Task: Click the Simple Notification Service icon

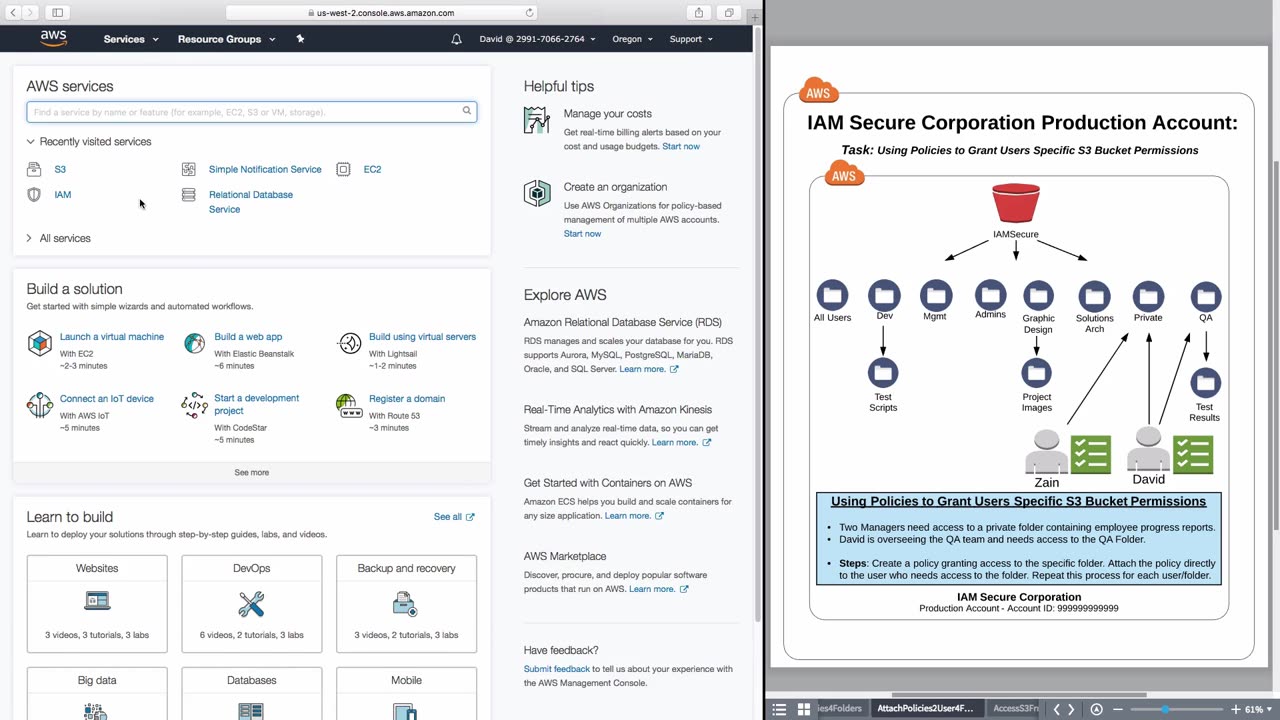Action: [x=188, y=169]
